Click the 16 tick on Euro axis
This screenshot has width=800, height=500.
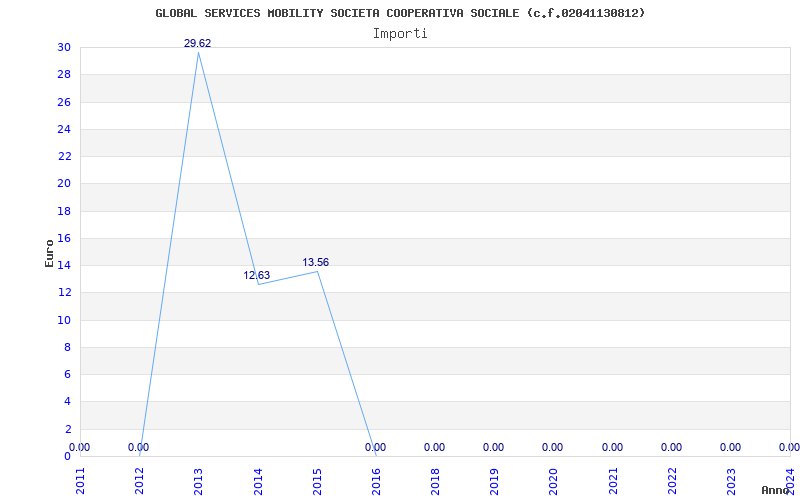coord(64,238)
